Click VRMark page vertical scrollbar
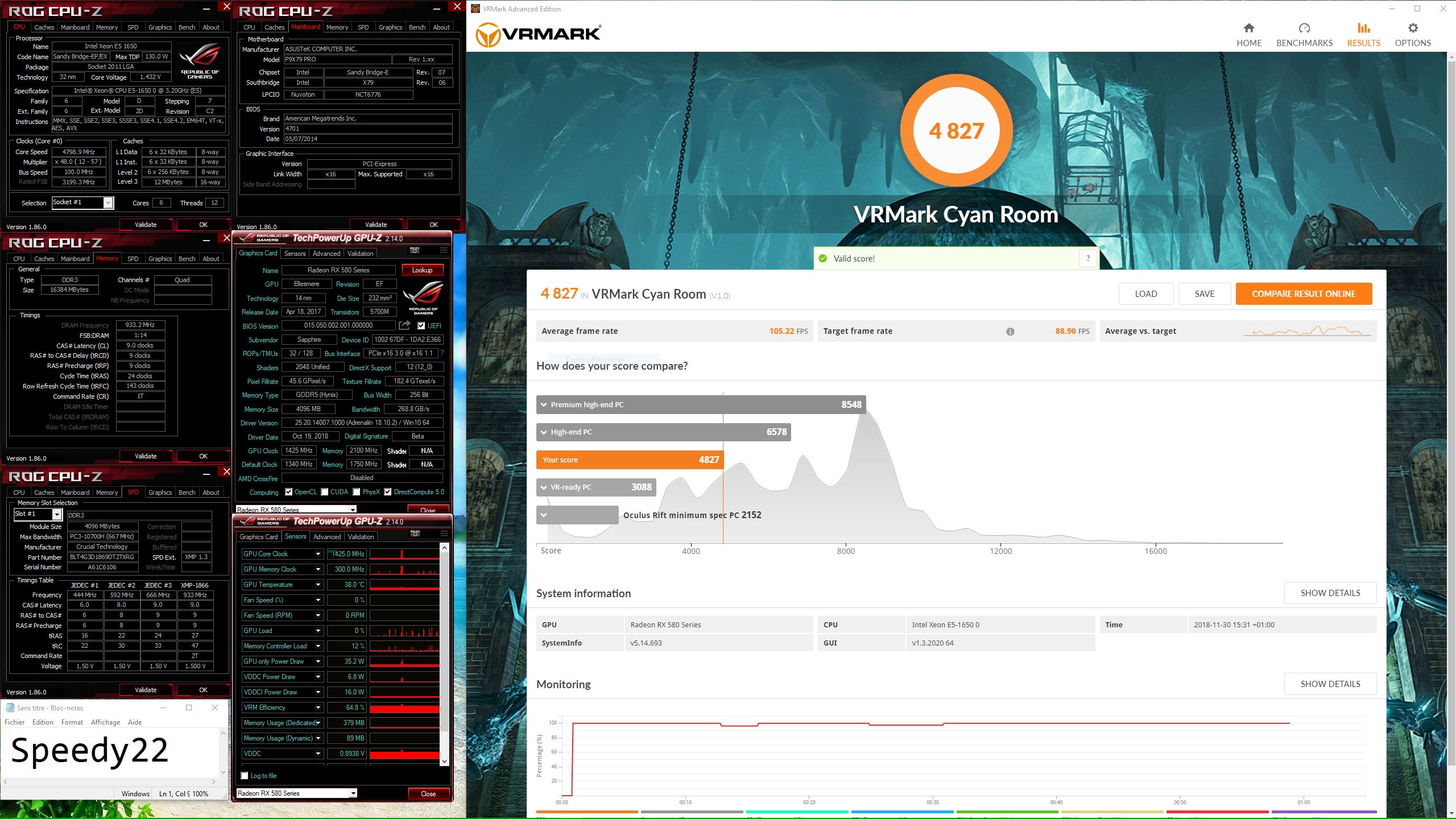 1451,435
